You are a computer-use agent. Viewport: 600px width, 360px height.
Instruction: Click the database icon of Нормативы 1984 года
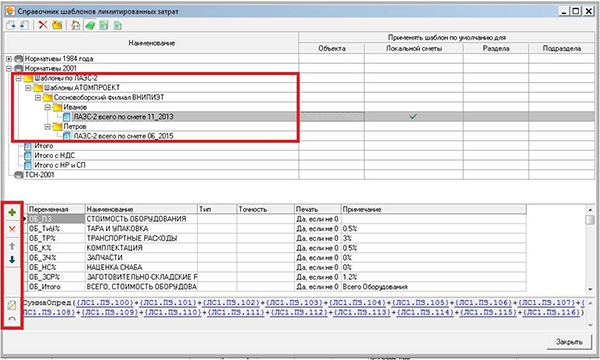point(18,59)
